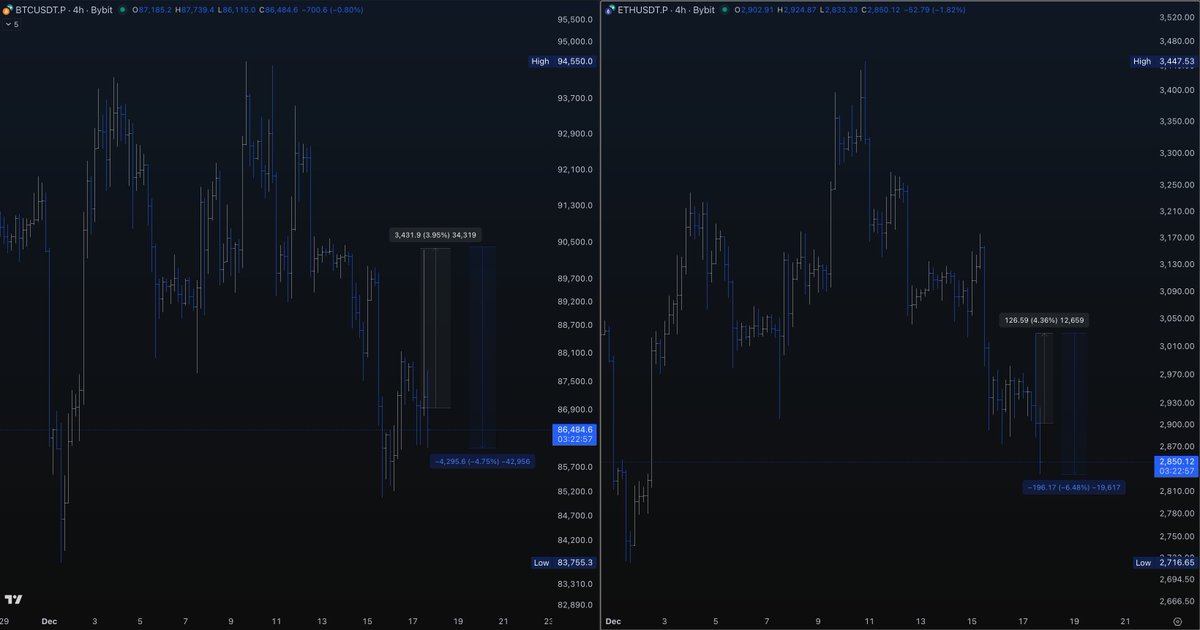
Task: Select the BTC short measurement label −4,295.6 (−4.75%)
Action: (x=482, y=461)
